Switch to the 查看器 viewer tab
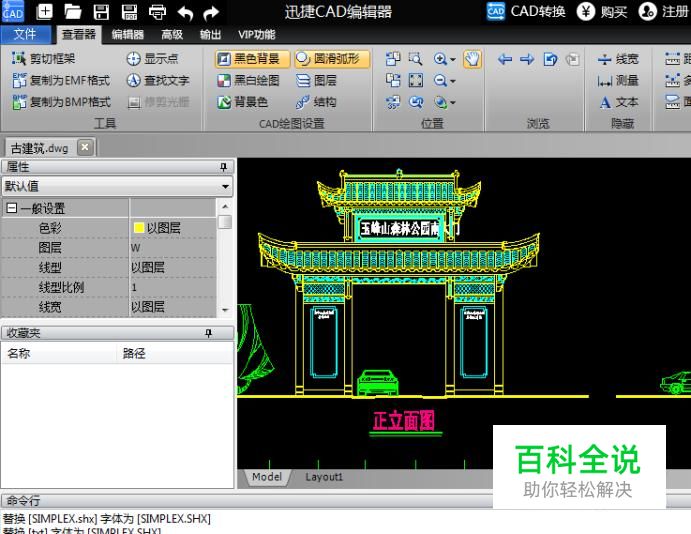Viewport: 691px width, 534px height. [x=79, y=34]
